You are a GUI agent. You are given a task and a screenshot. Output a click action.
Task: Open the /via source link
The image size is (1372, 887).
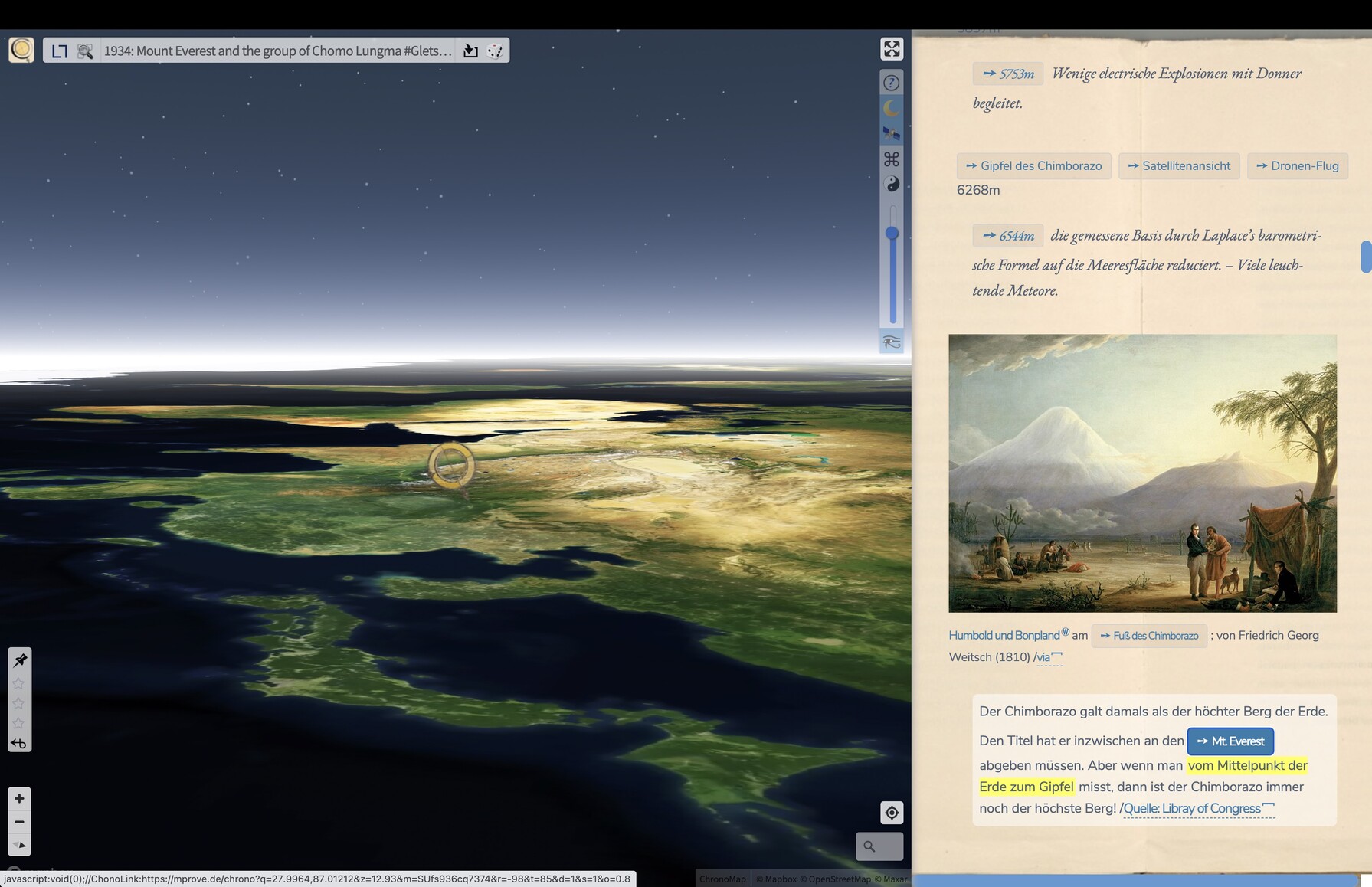[1048, 657]
